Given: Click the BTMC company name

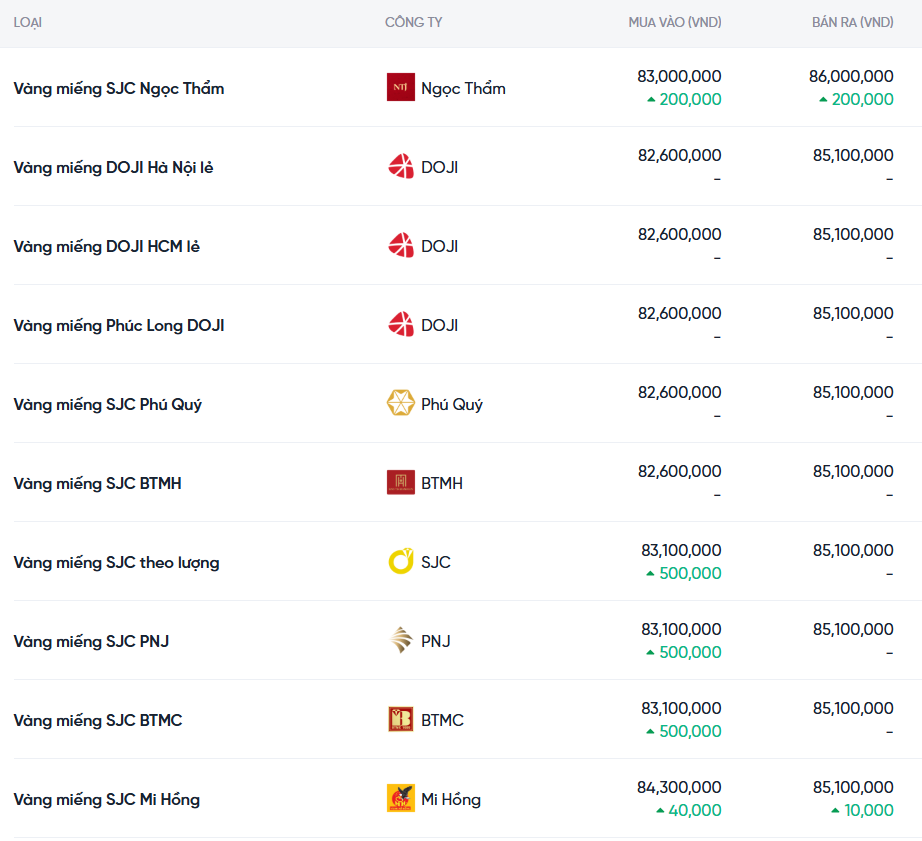Looking at the screenshot, I should coord(442,720).
